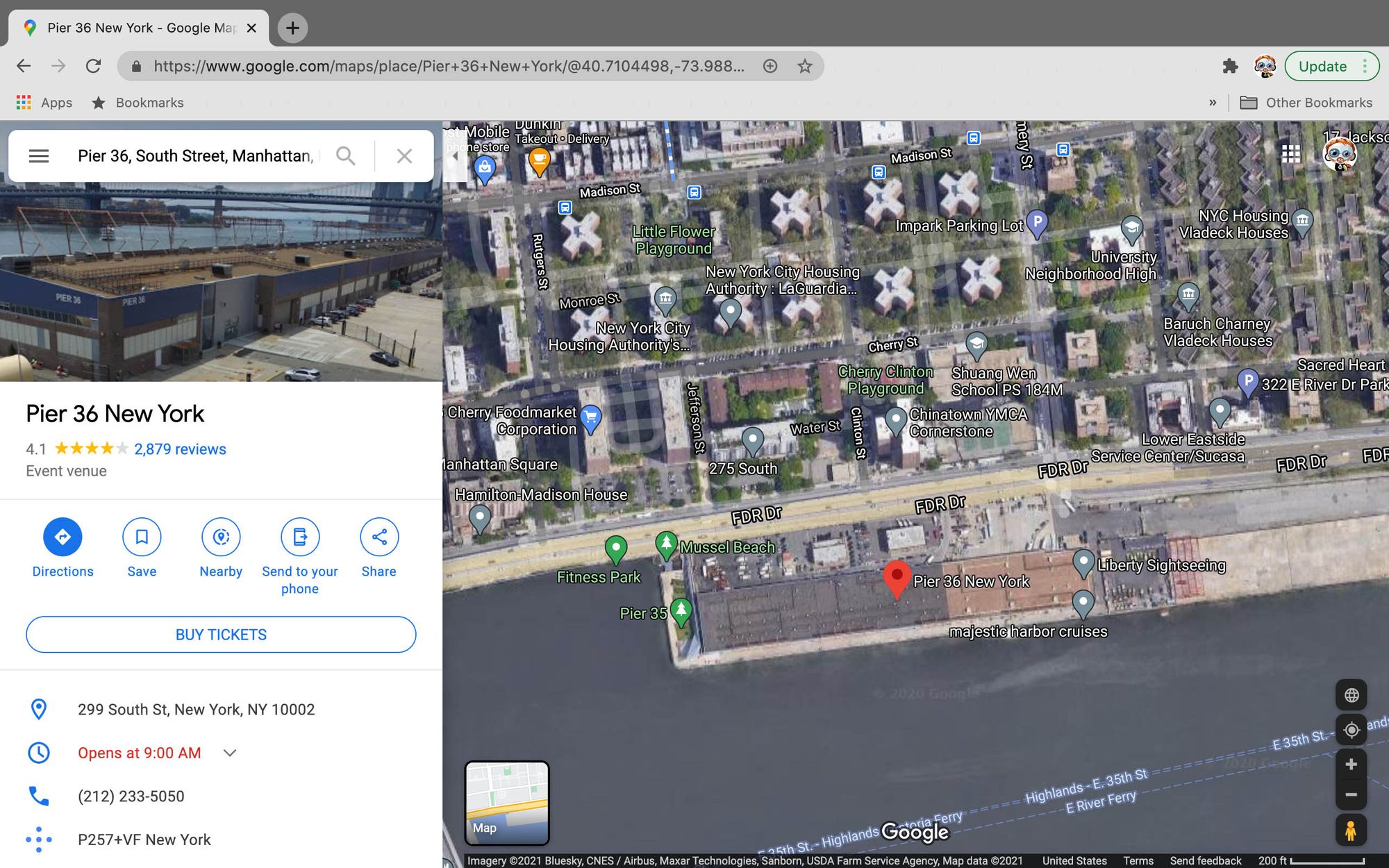Click the Terms link at the bottom
This screenshot has width=1389, height=868.
[x=1138, y=860]
